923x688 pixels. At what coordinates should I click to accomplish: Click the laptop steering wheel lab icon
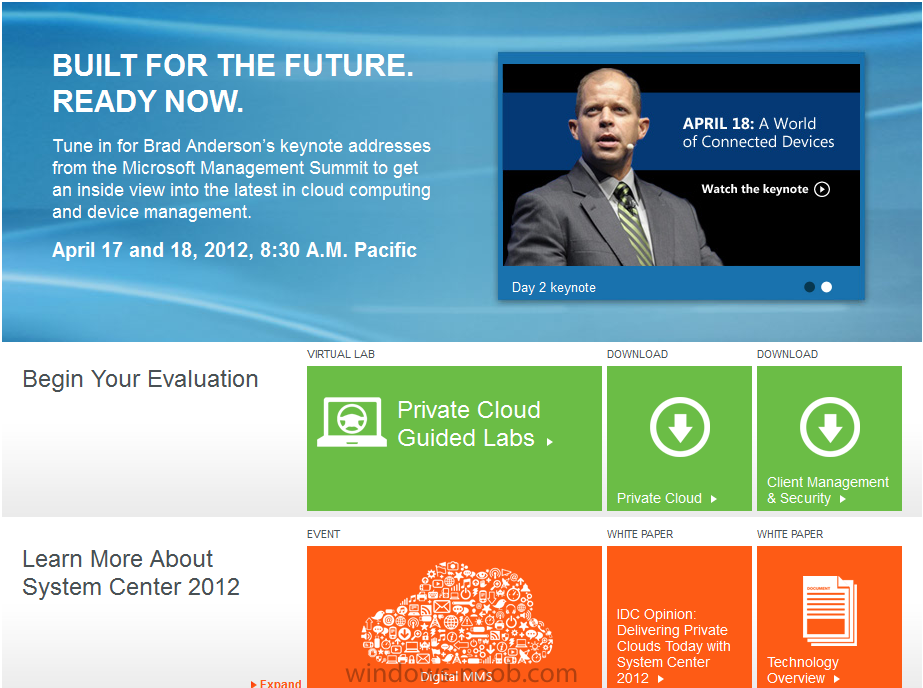[351, 423]
